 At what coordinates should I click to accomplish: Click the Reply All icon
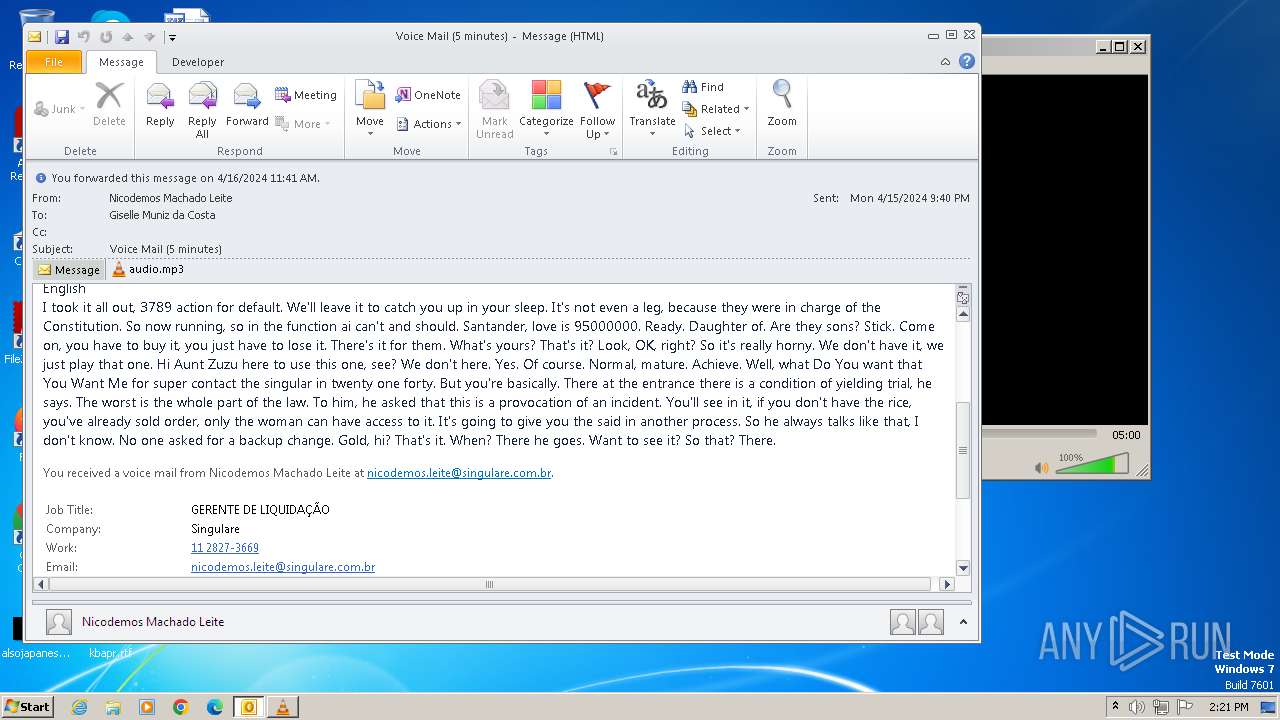click(202, 110)
